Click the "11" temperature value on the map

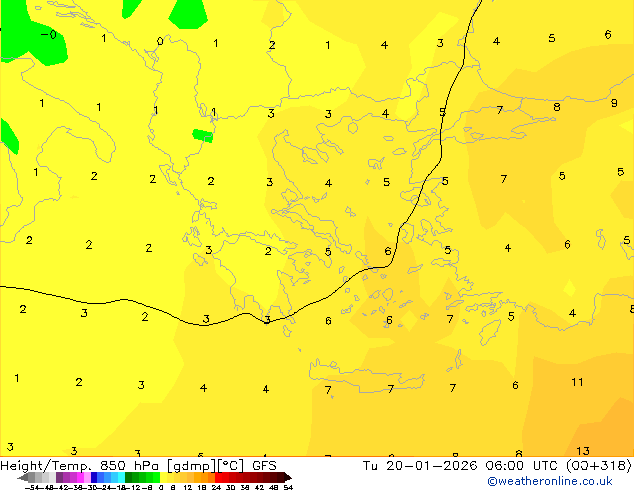click(x=577, y=382)
